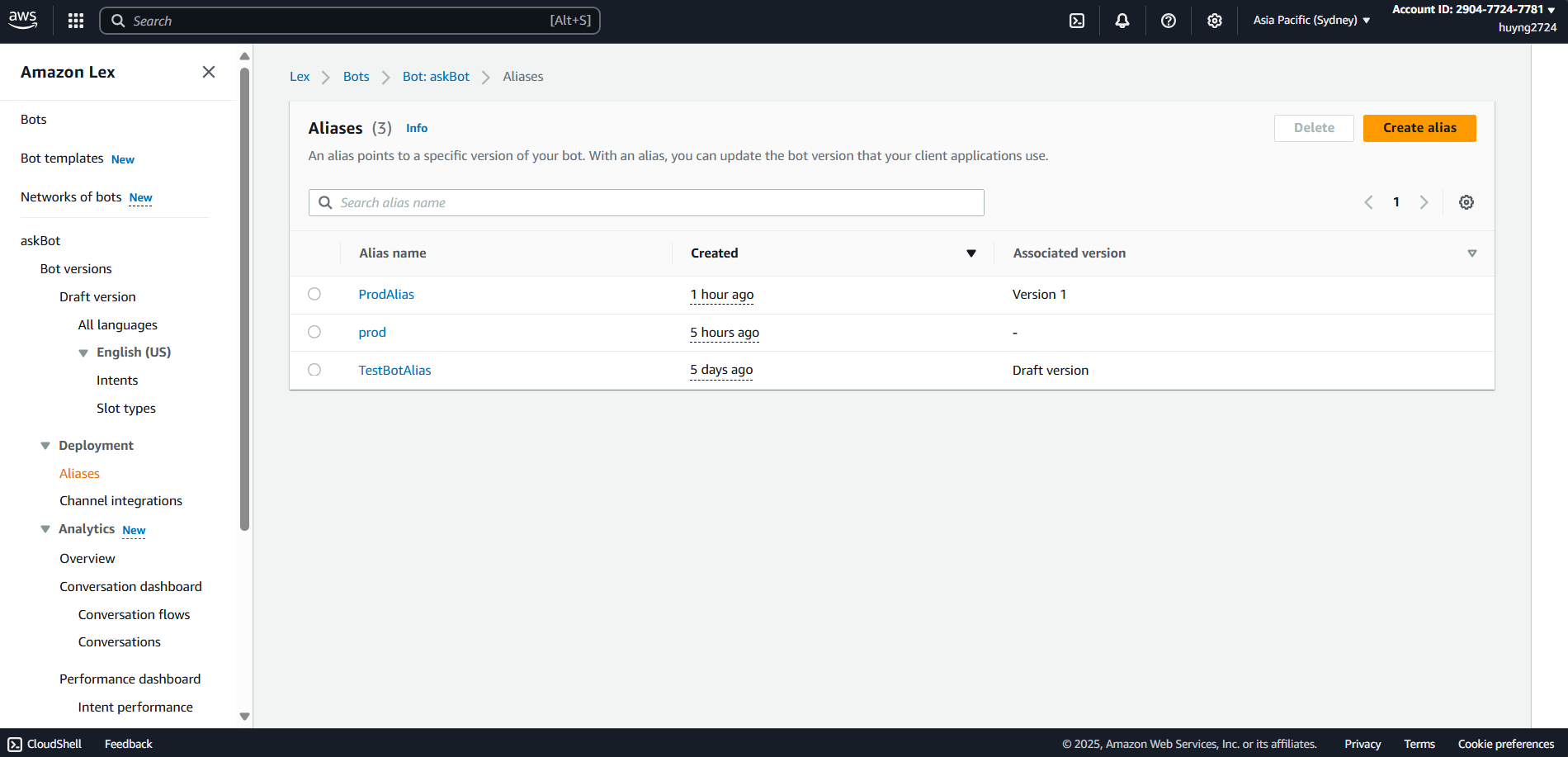Open the Intents page

pyautogui.click(x=117, y=381)
